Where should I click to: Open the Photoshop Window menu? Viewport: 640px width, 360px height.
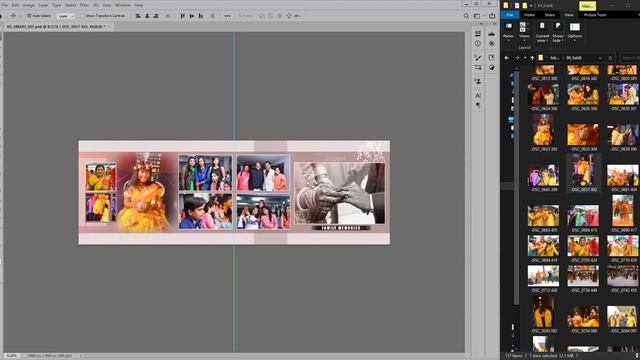point(122,5)
